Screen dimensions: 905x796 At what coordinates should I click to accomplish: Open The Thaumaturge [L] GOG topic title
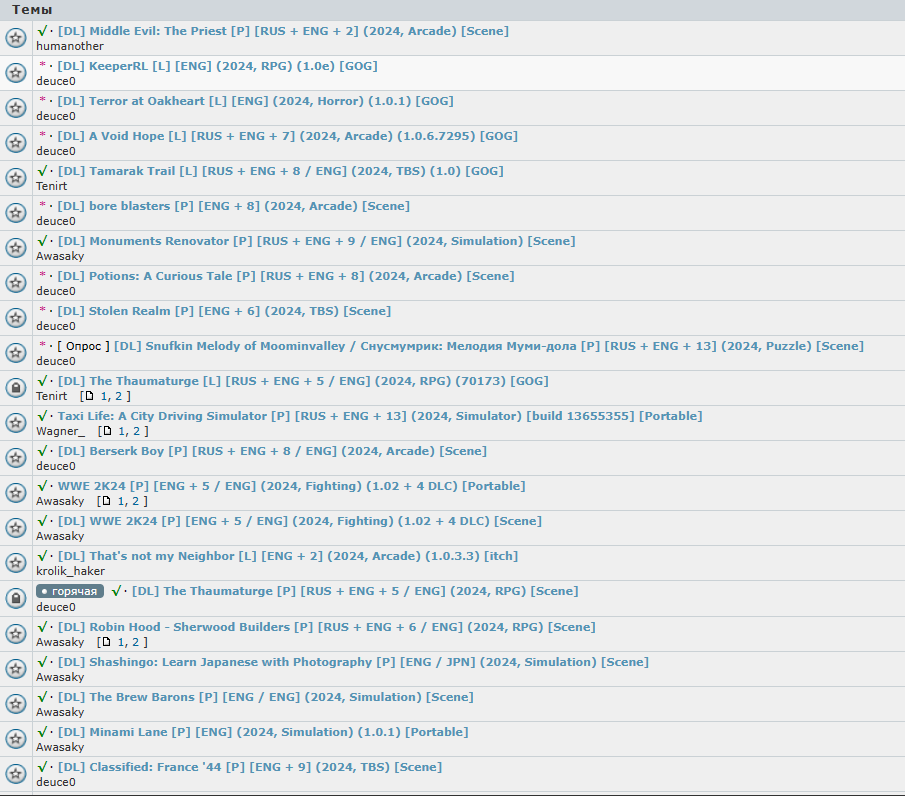(303, 381)
